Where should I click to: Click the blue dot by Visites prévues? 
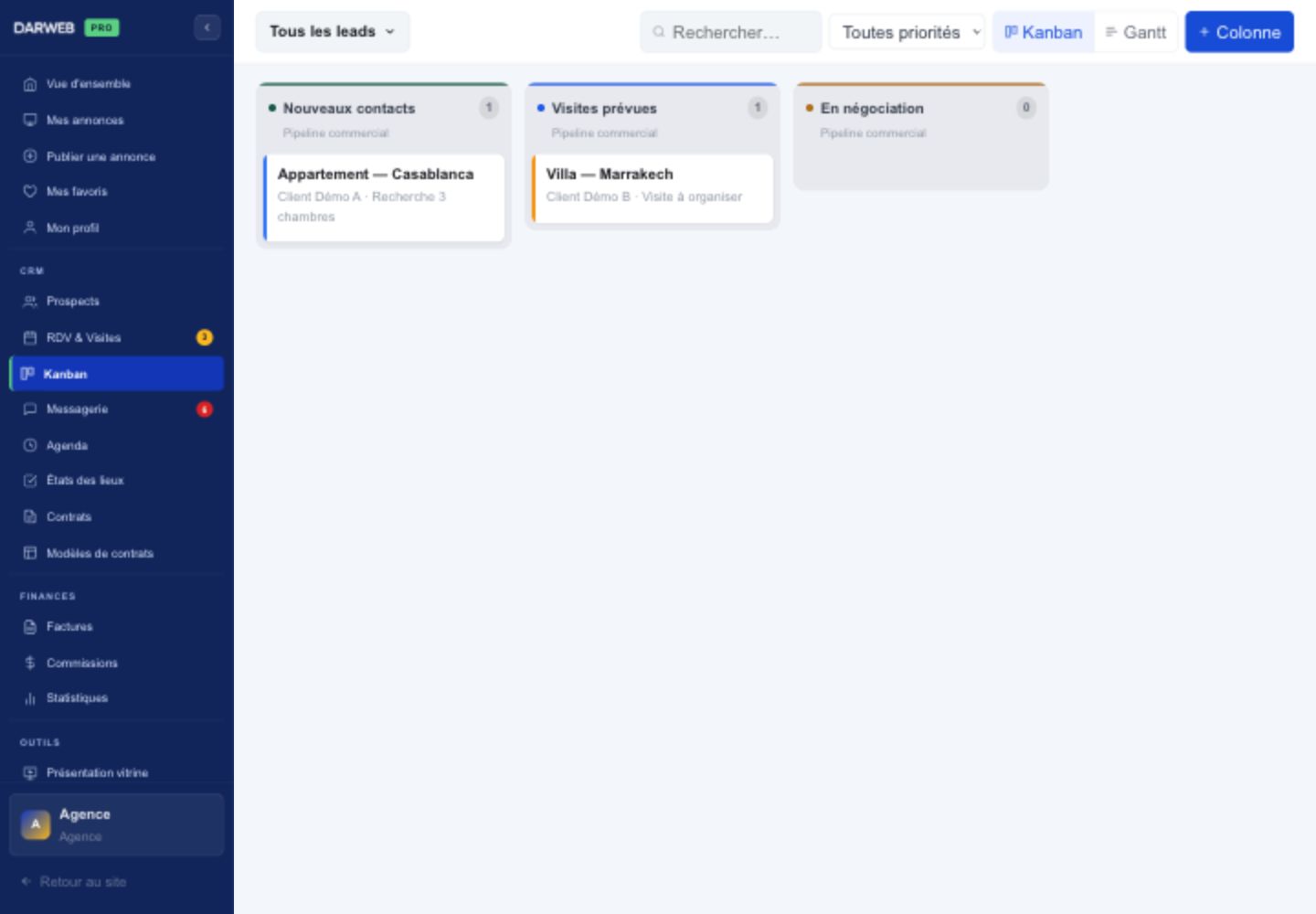coord(541,108)
